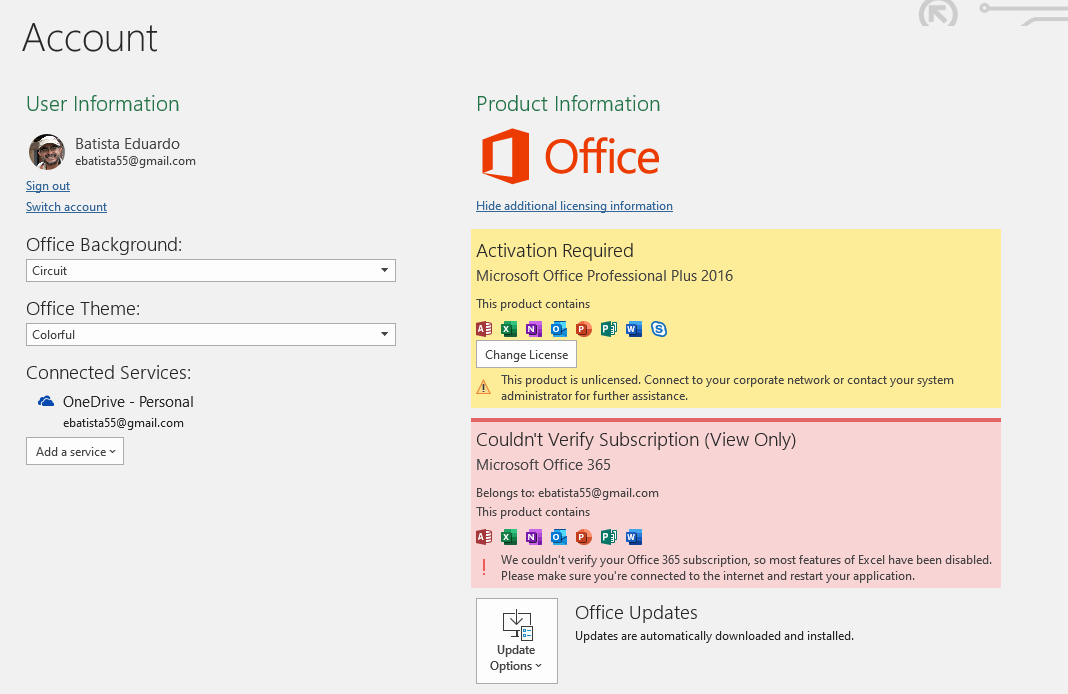Click the Product Information heading

(x=568, y=104)
